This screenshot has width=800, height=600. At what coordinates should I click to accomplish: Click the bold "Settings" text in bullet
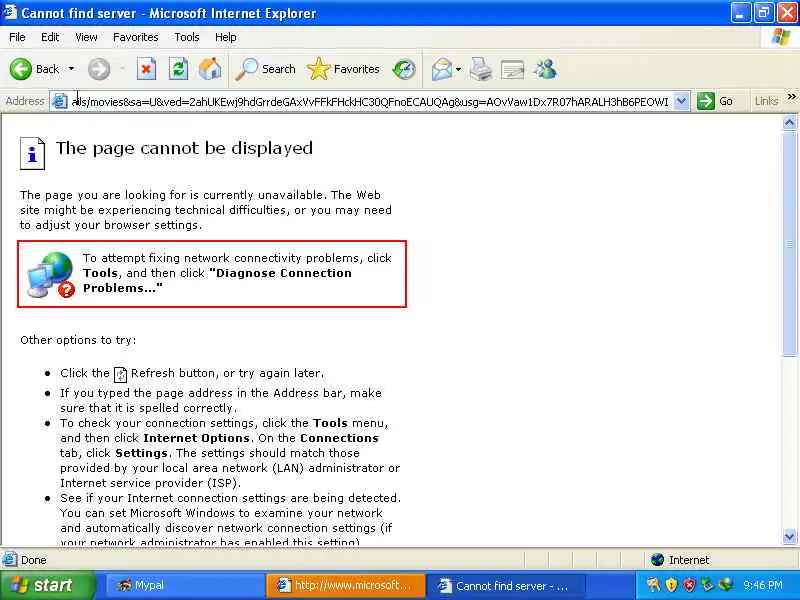pyautogui.click(x=141, y=453)
